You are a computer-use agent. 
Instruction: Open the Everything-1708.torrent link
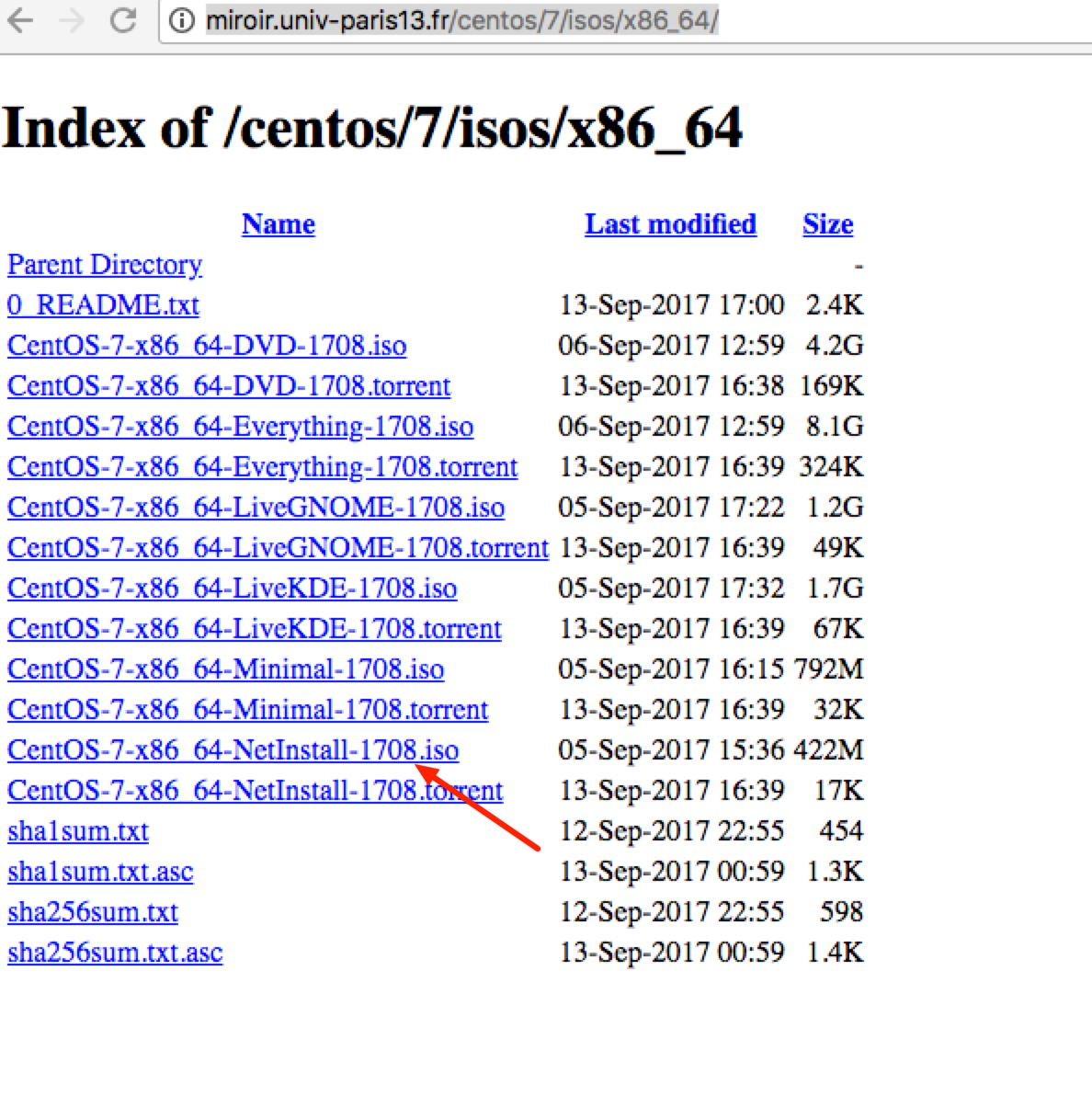pyautogui.click(x=262, y=467)
